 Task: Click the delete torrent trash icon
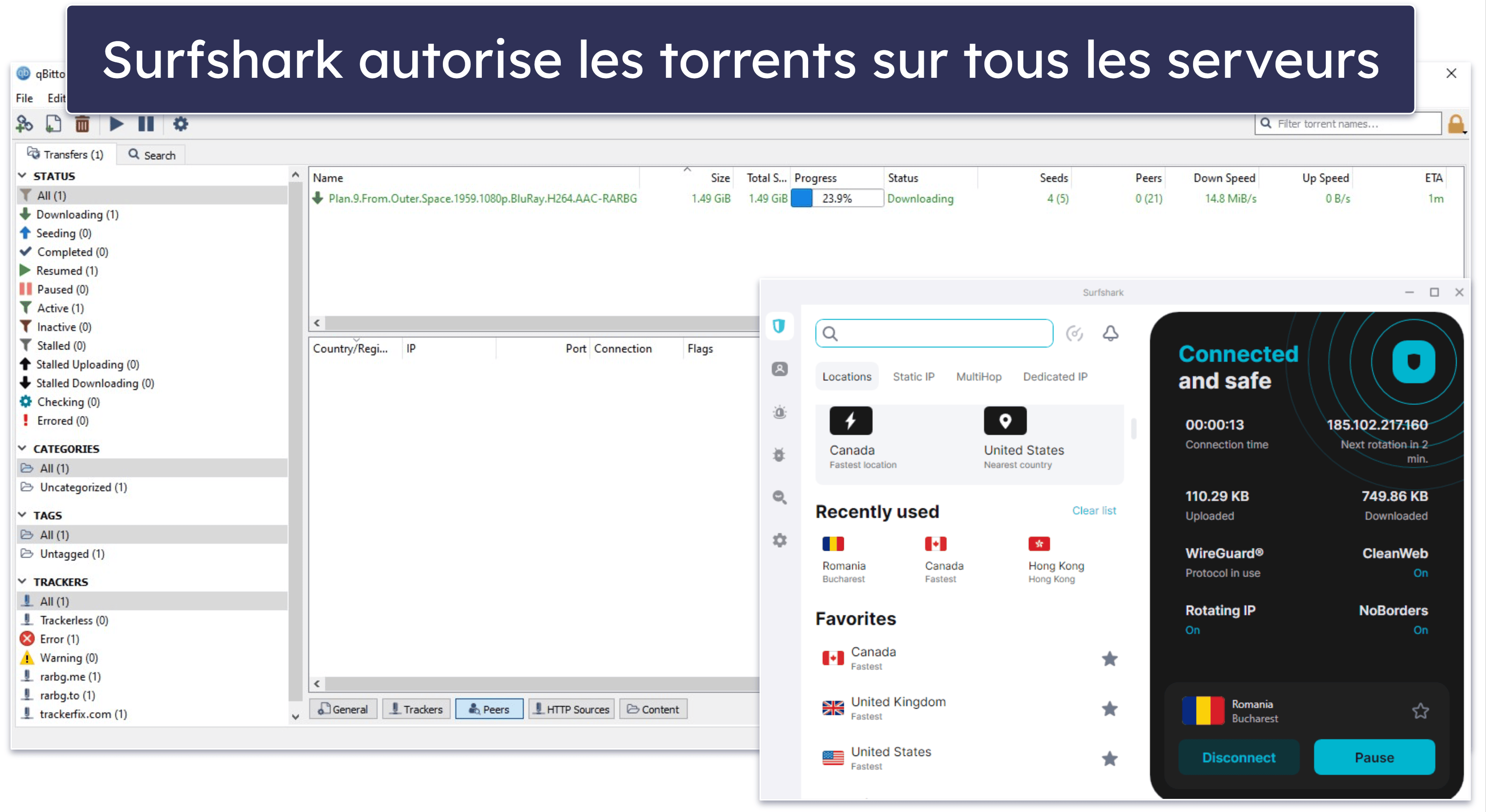[82, 123]
